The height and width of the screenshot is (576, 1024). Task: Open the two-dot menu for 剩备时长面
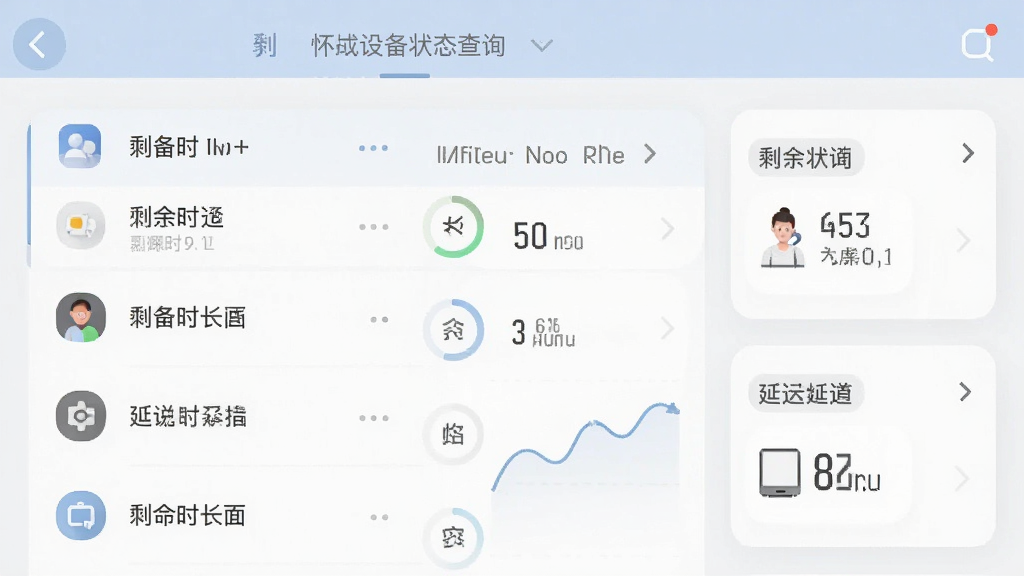click(379, 319)
